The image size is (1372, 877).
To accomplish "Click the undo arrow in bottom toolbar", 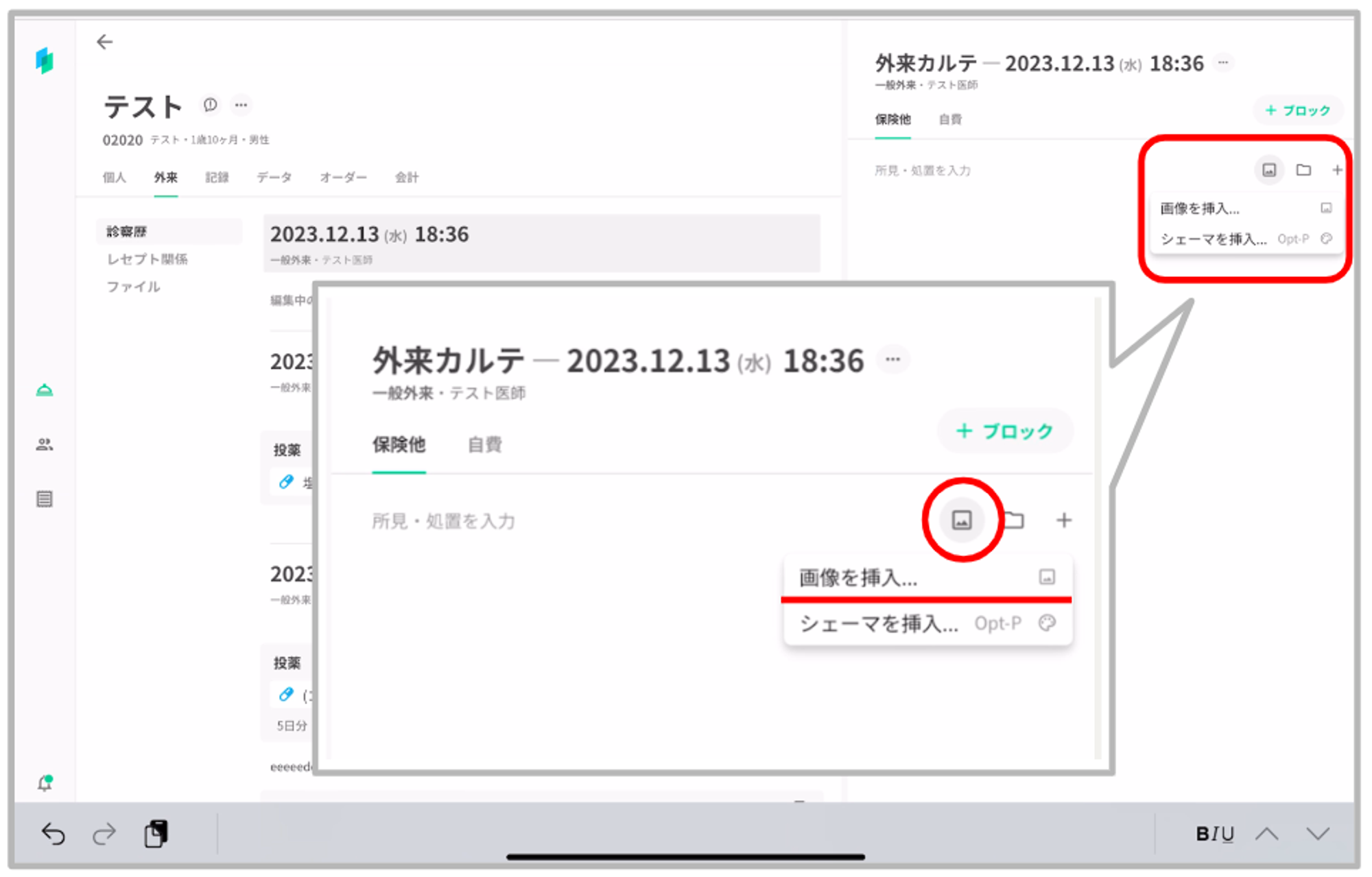I will 54,833.
